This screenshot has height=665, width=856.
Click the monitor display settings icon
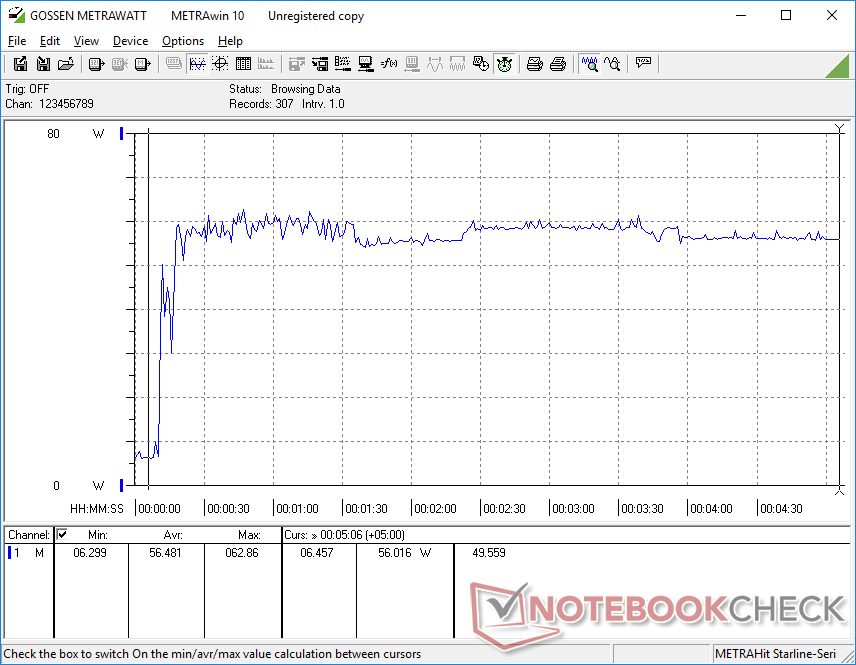[366, 64]
